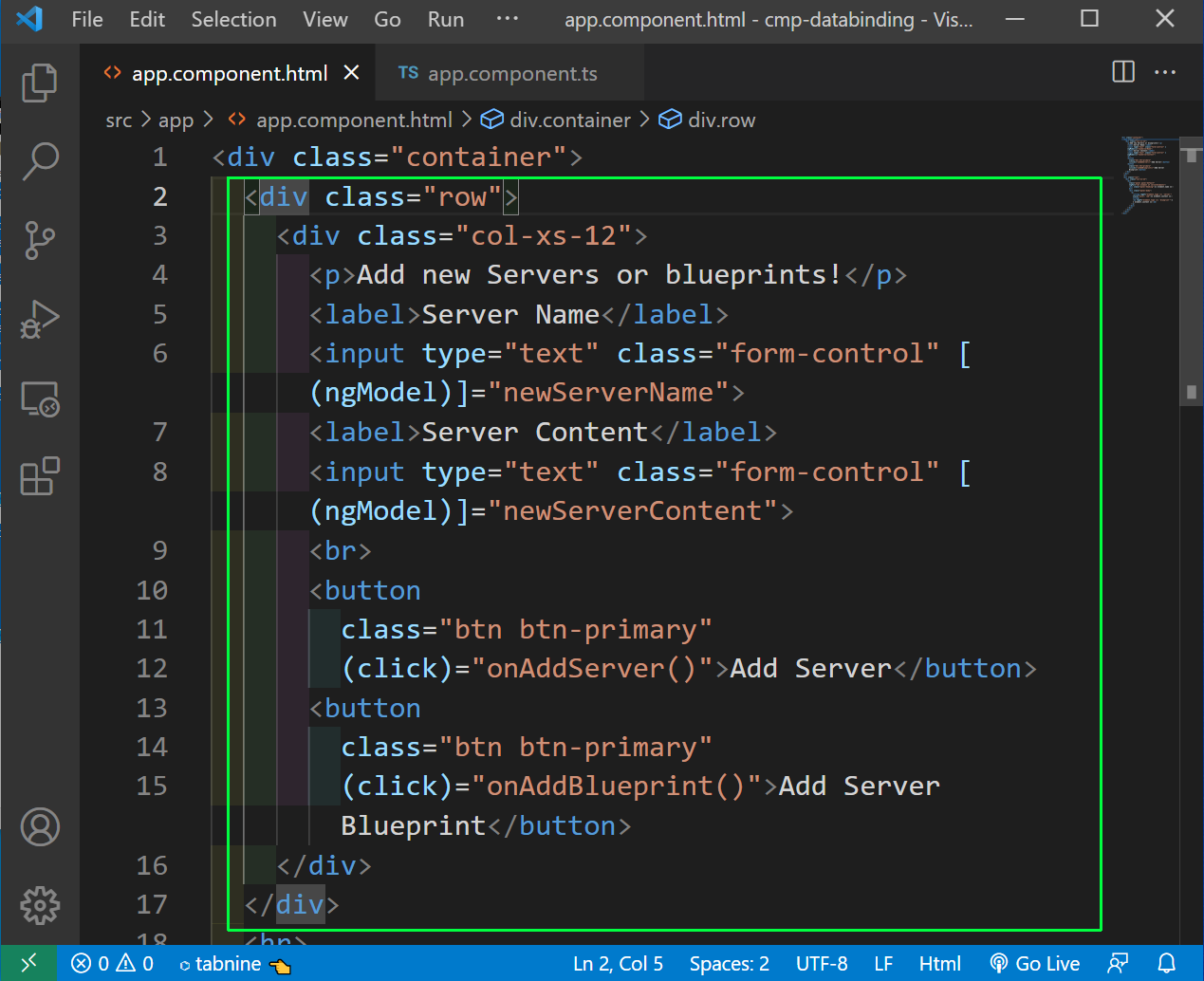
Task: Open the Edit menu
Action: point(147,19)
